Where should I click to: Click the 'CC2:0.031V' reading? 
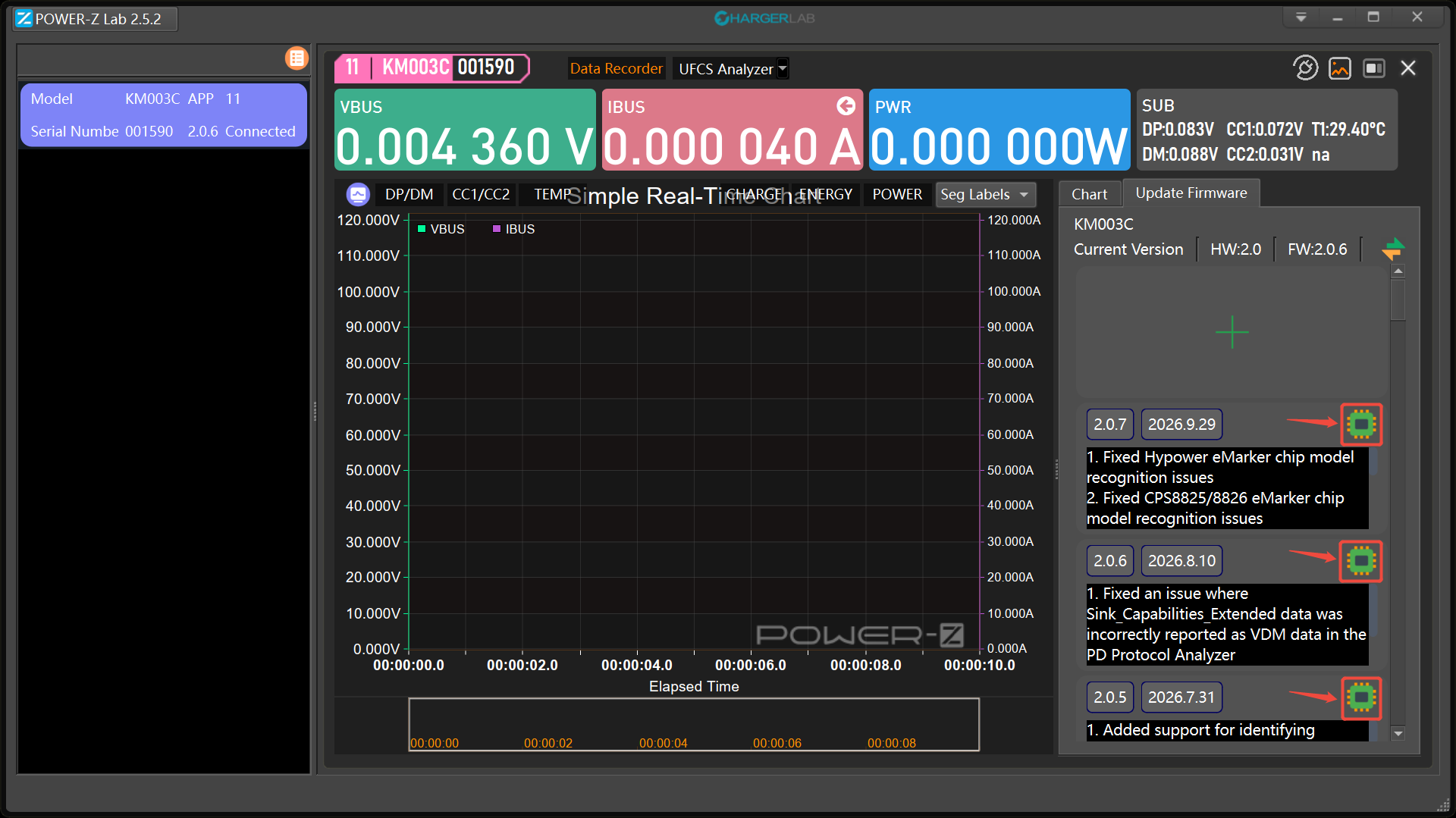[x=1265, y=155]
